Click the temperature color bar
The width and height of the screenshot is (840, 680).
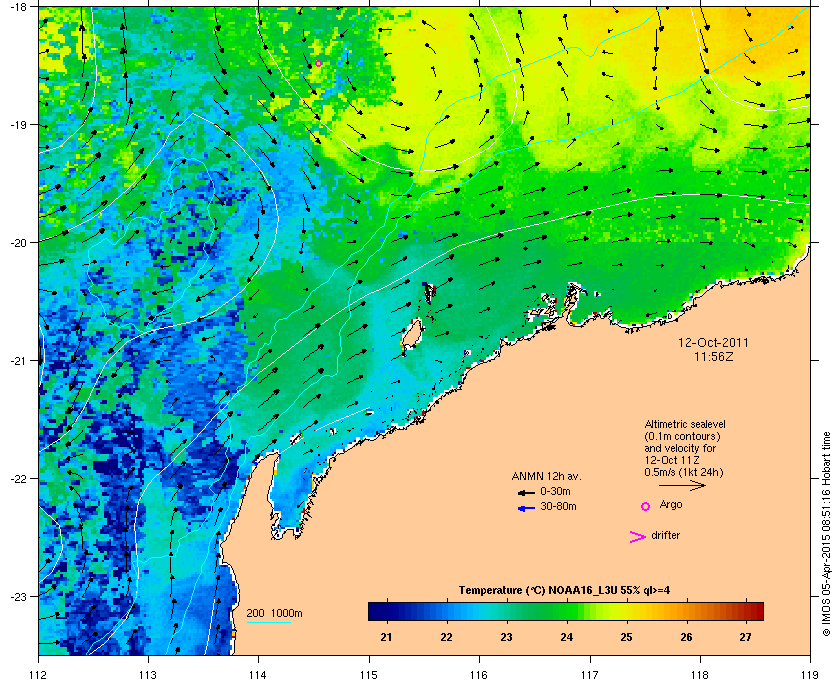pyautogui.click(x=566, y=611)
